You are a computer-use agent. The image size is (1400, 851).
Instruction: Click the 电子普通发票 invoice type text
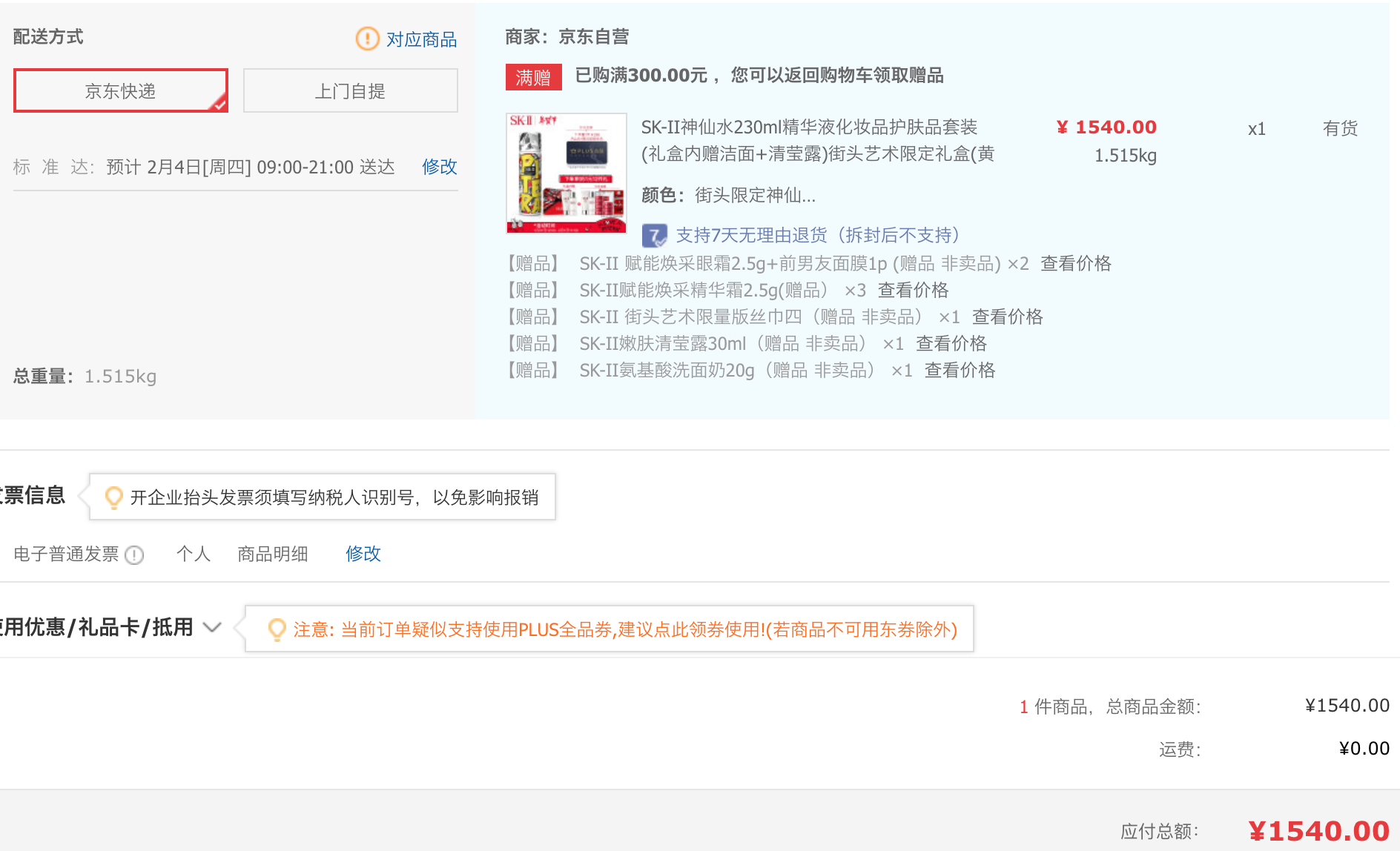coord(66,554)
